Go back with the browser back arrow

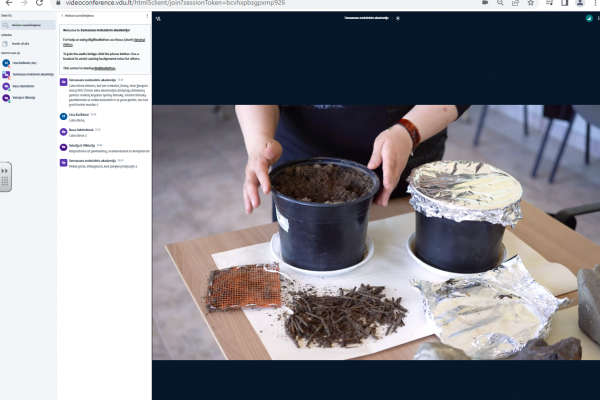tap(8, 3)
